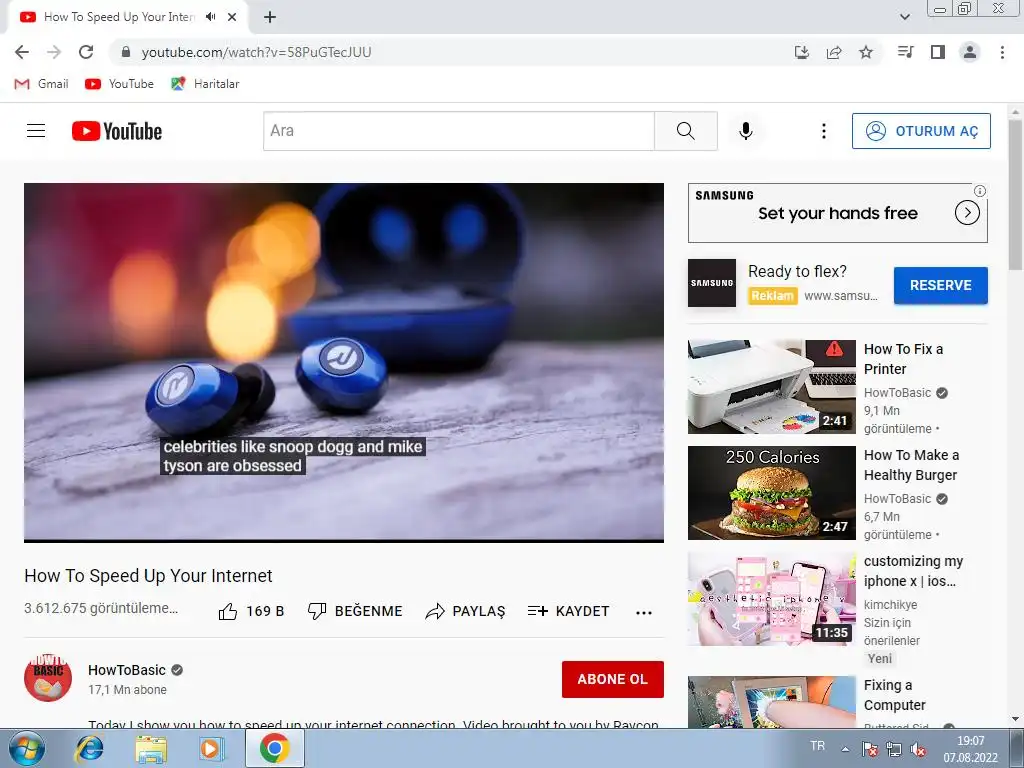
Task: Click the YouTube logo
Action: 117,131
